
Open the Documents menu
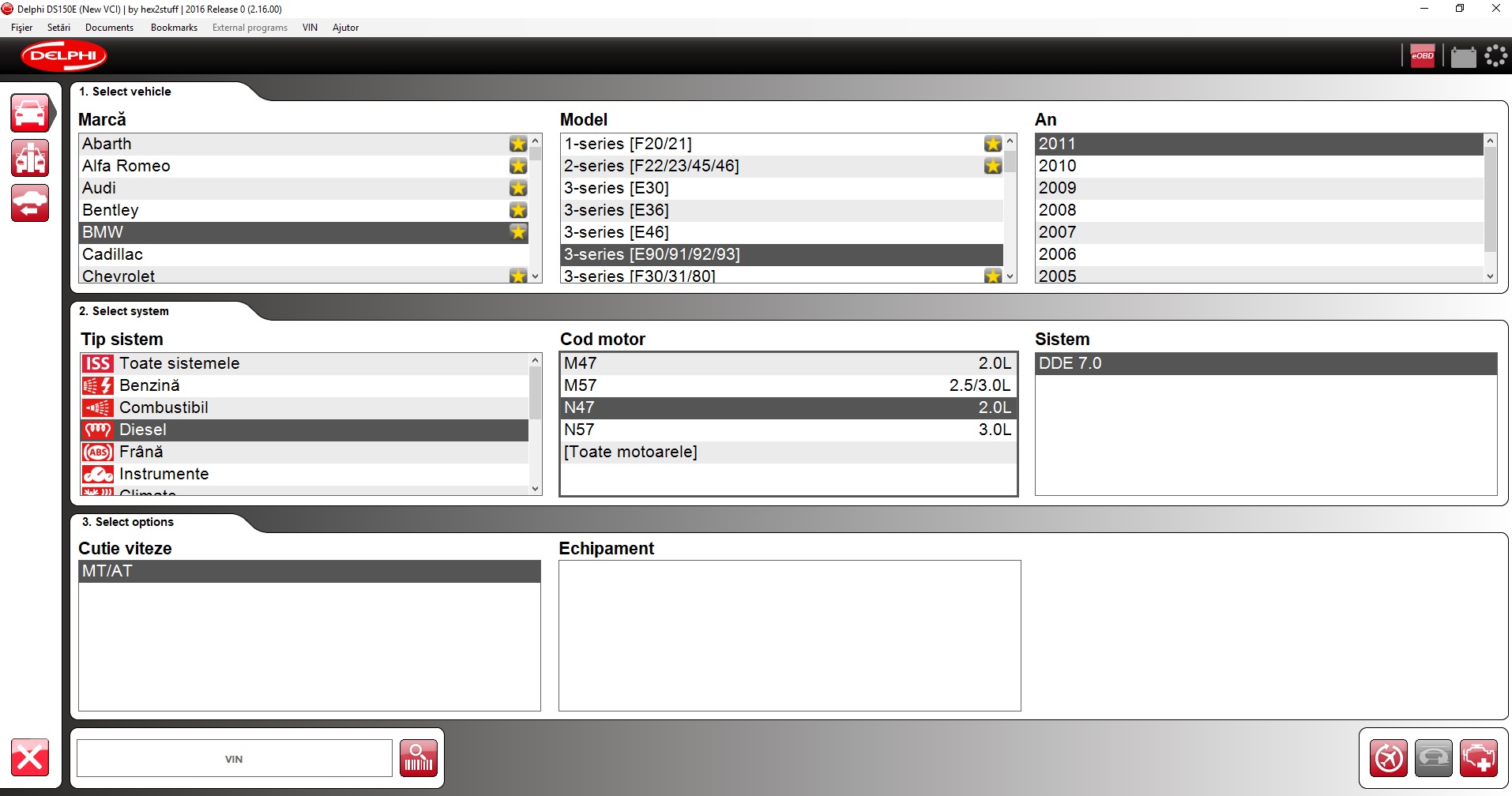tap(109, 28)
